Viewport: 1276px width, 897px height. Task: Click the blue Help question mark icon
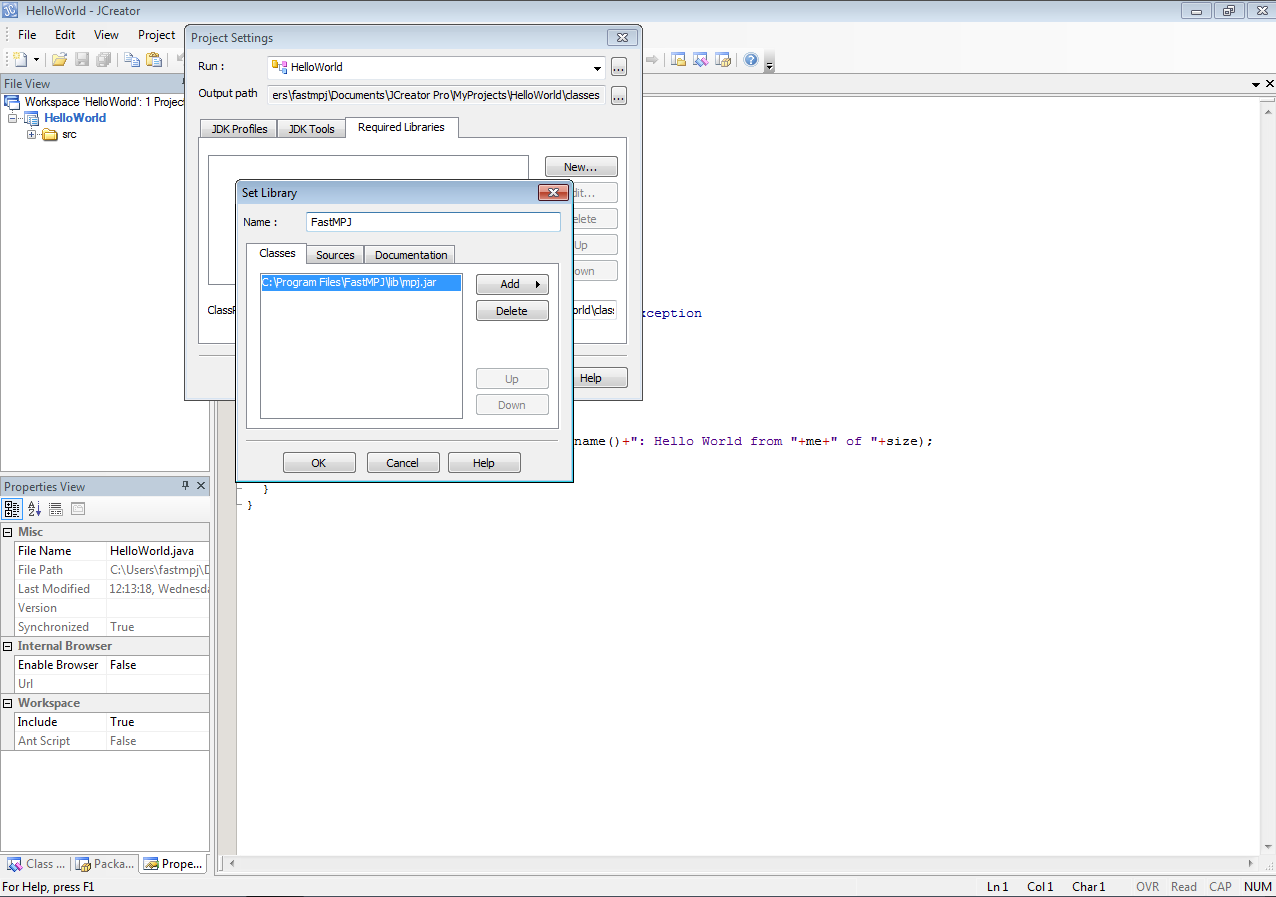[751, 60]
